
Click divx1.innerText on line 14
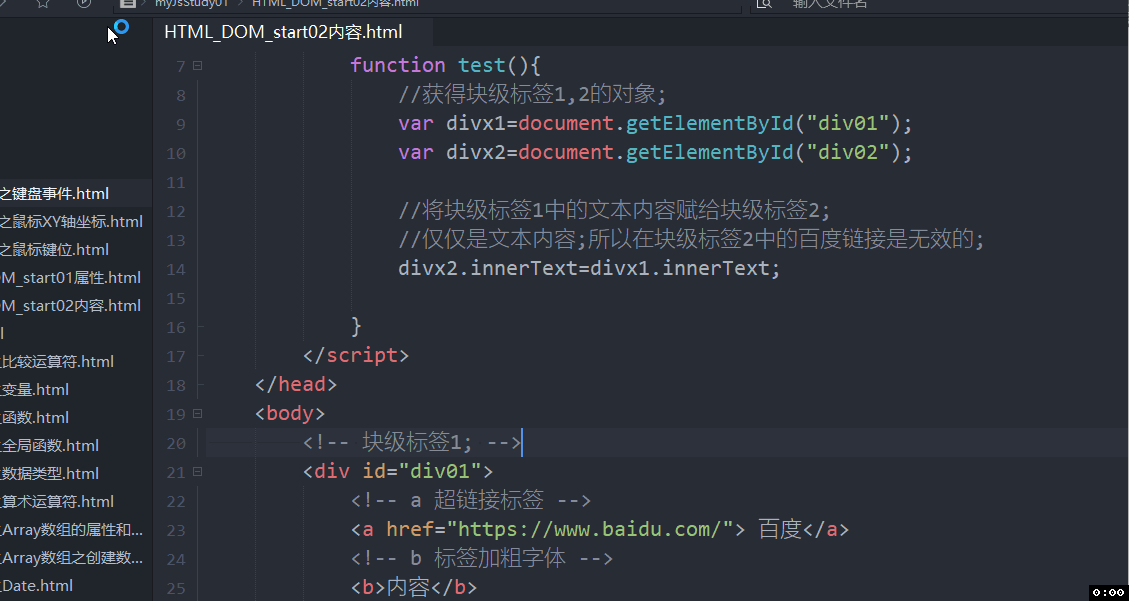(680, 269)
